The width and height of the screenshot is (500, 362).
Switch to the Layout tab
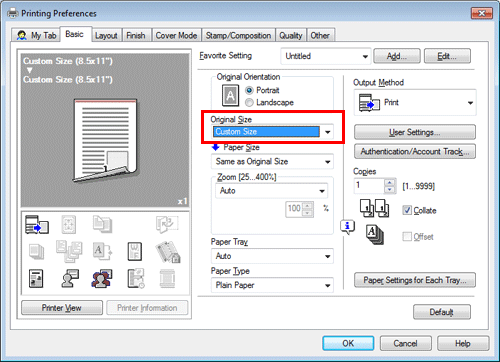[106, 35]
